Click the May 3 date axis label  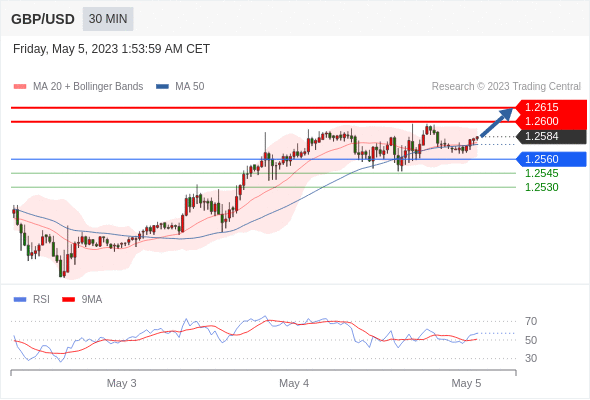(122, 383)
